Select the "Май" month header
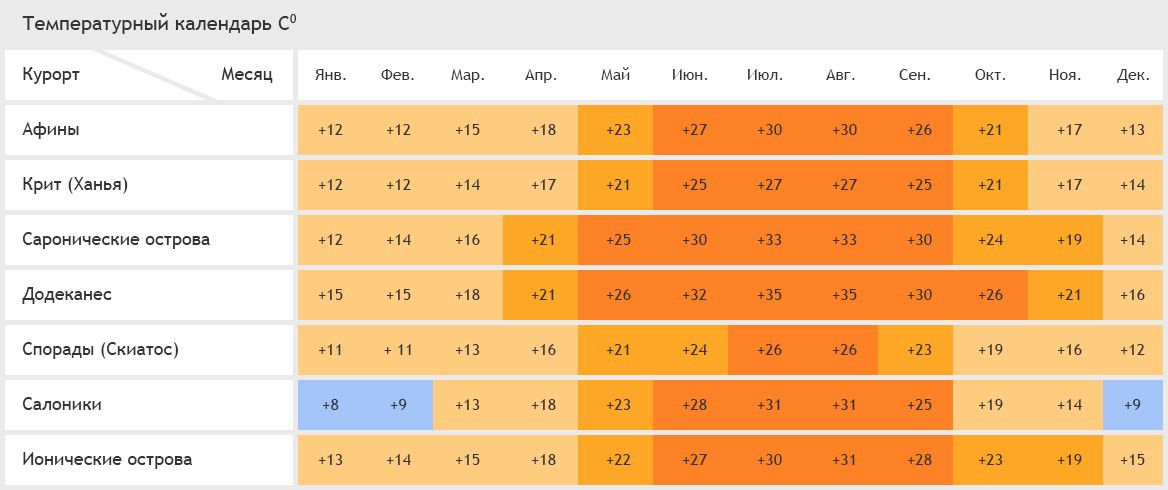The width and height of the screenshot is (1168, 490). click(x=615, y=75)
